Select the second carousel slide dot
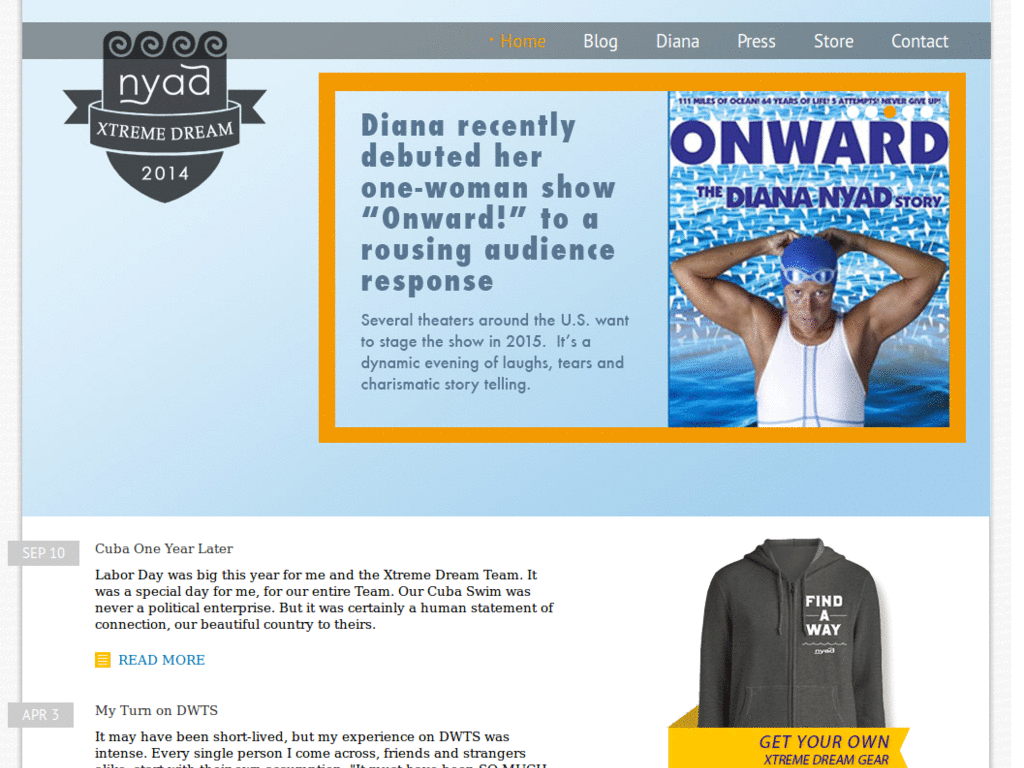1024x768 pixels. click(x=871, y=112)
